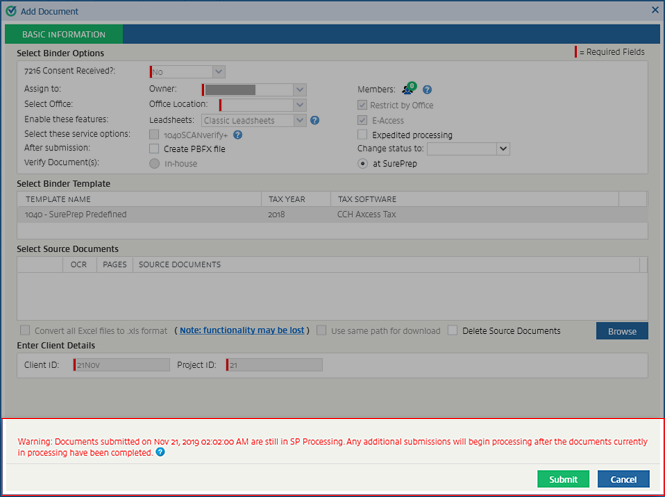Expand the Owner dropdown
Image resolution: width=665 pixels, height=497 pixels.
299,89
